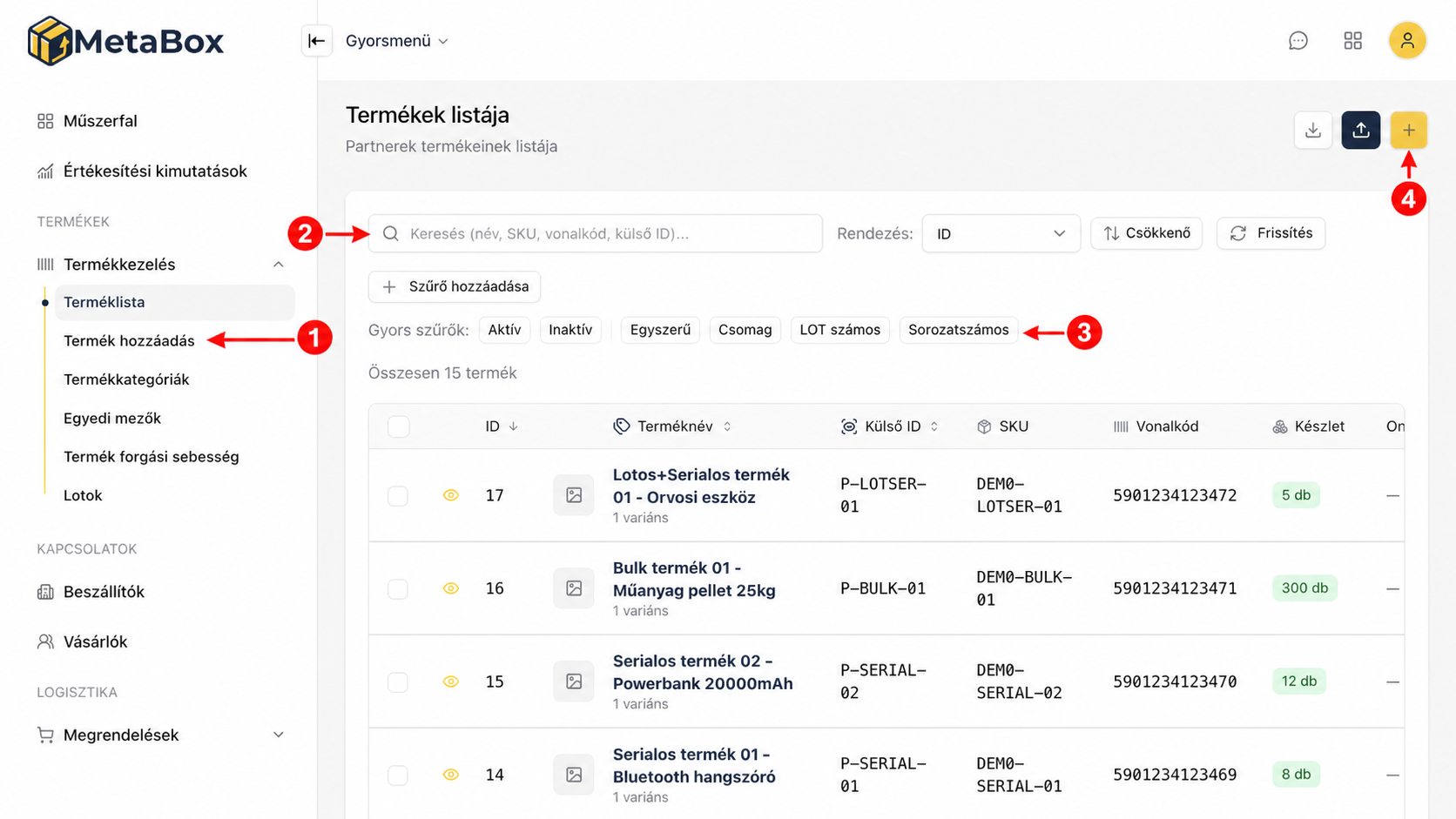This screenshot has height=819, width=1456.
Task: Open the Rendezés ID sort dropdown
Action: [x=1001, y=233]
